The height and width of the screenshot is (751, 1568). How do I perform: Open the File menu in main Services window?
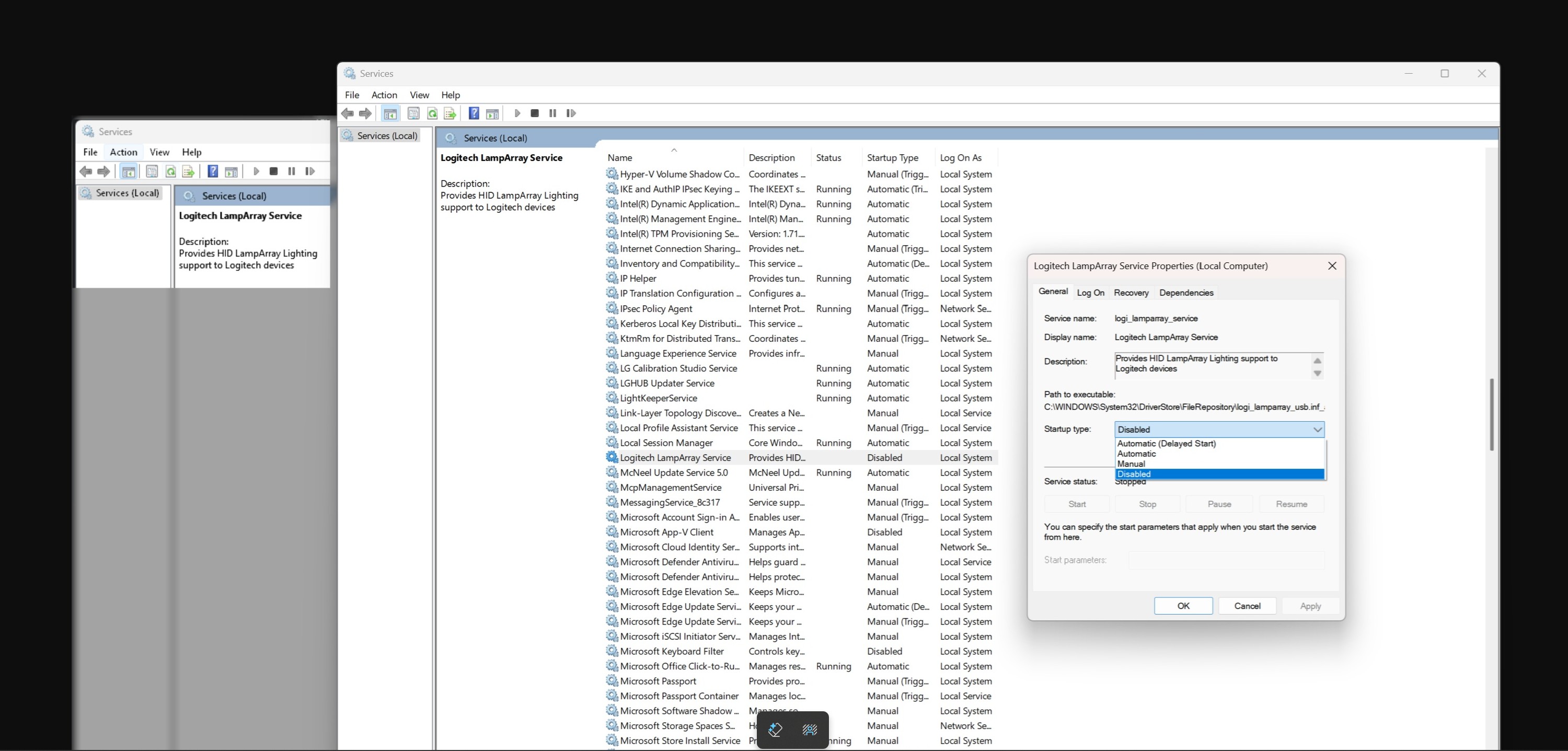352,95
